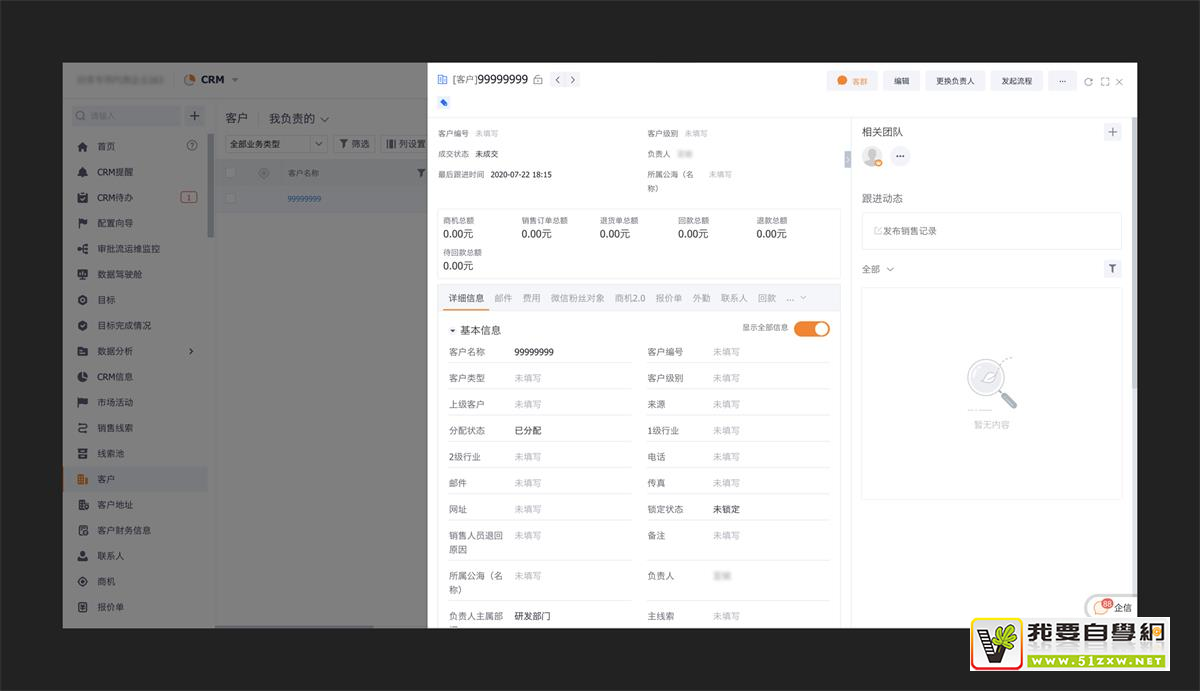Switch to the 联系人 tab
The image size is (1200, 691).
pos(733,298)
